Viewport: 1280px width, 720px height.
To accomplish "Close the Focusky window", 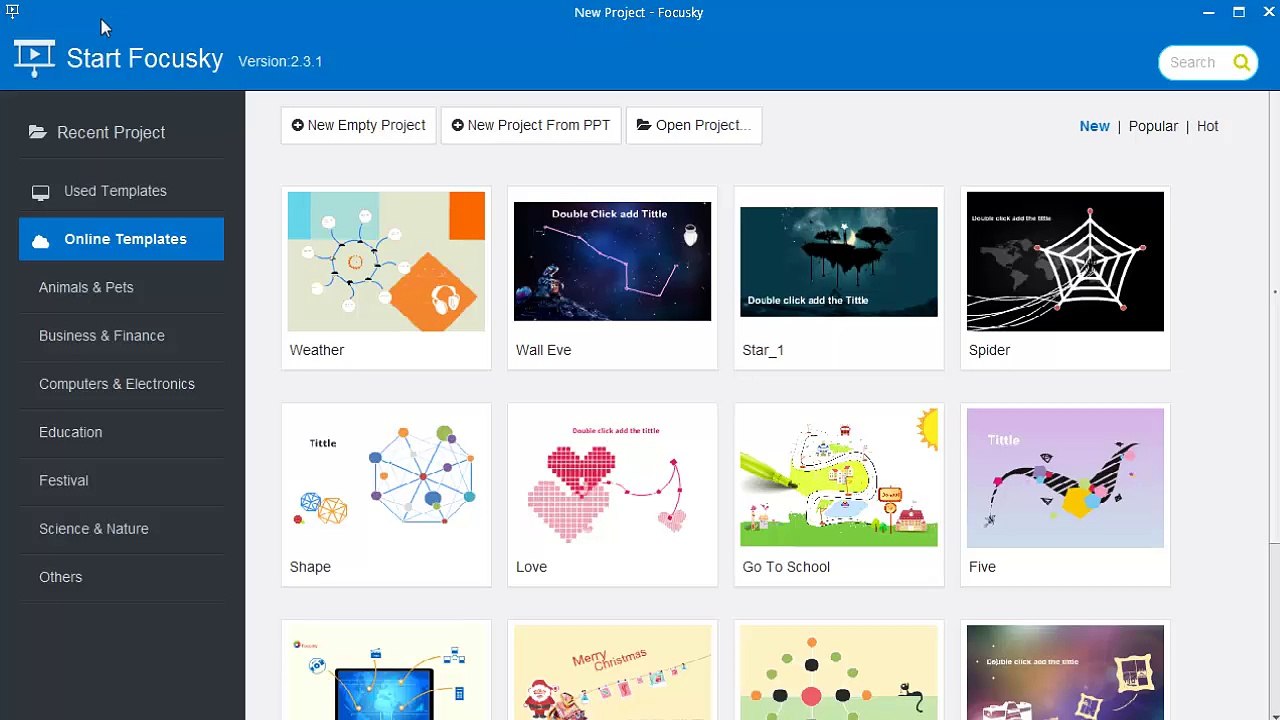I will pos(1269,12).
